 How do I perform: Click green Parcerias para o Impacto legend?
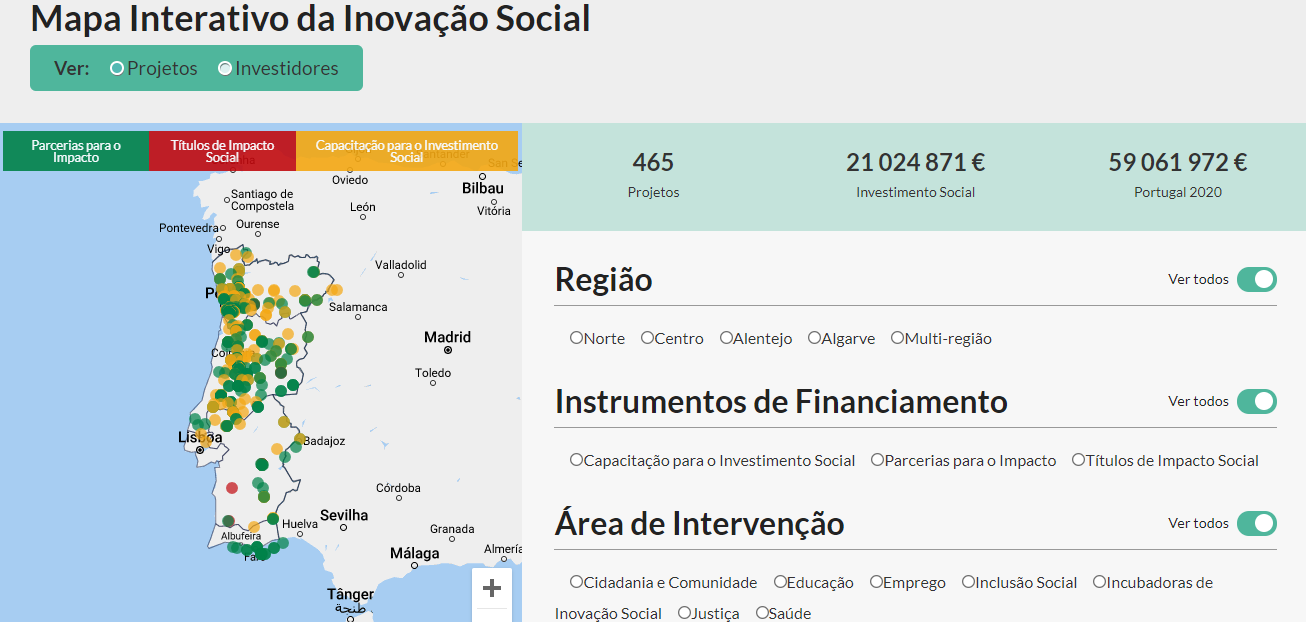[76, 151]
